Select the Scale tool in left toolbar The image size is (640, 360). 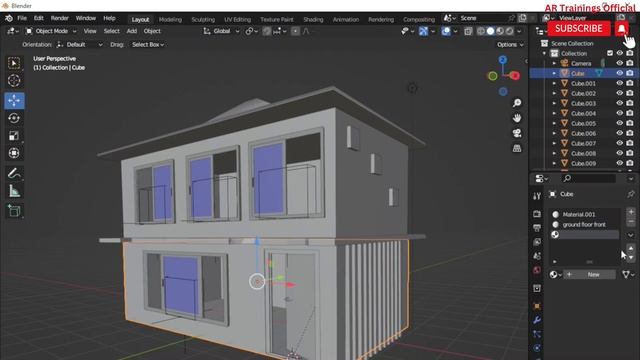click(14, 136)
